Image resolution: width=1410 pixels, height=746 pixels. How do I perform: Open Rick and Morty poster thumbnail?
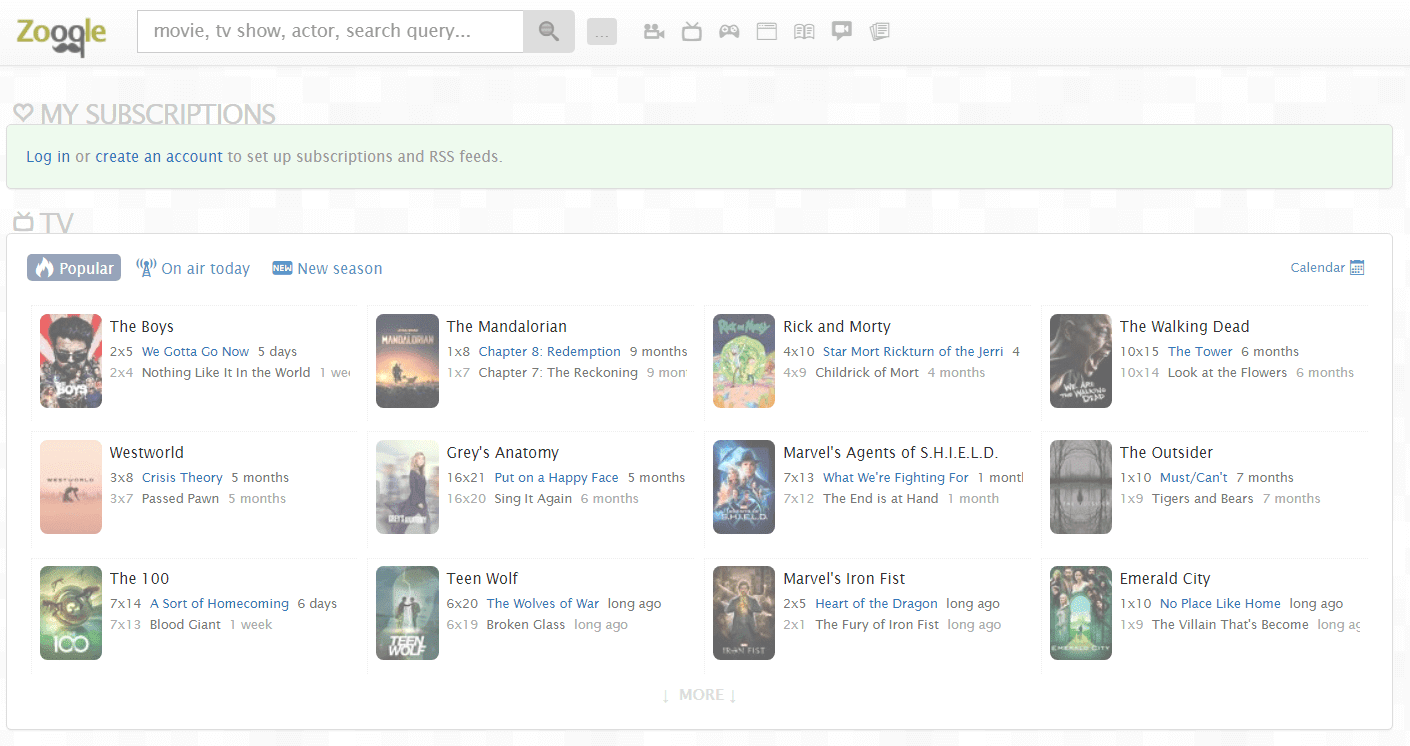[744, 361]
